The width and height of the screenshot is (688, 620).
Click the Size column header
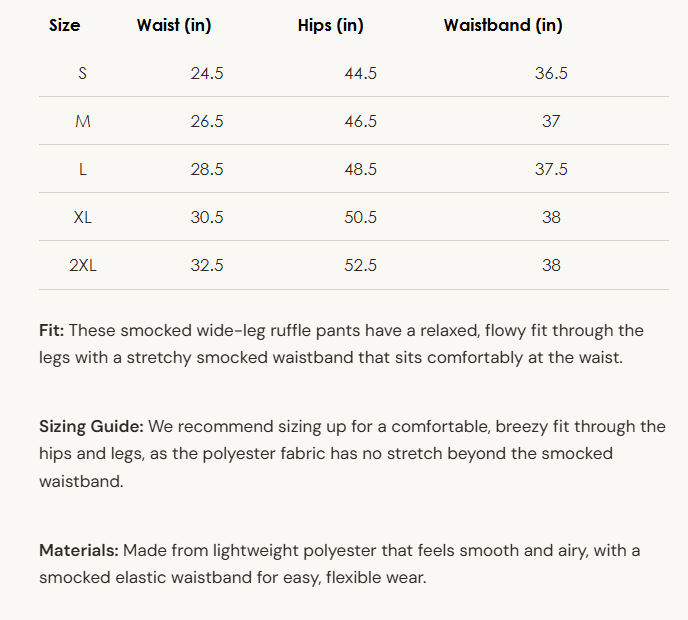(64, 25)
